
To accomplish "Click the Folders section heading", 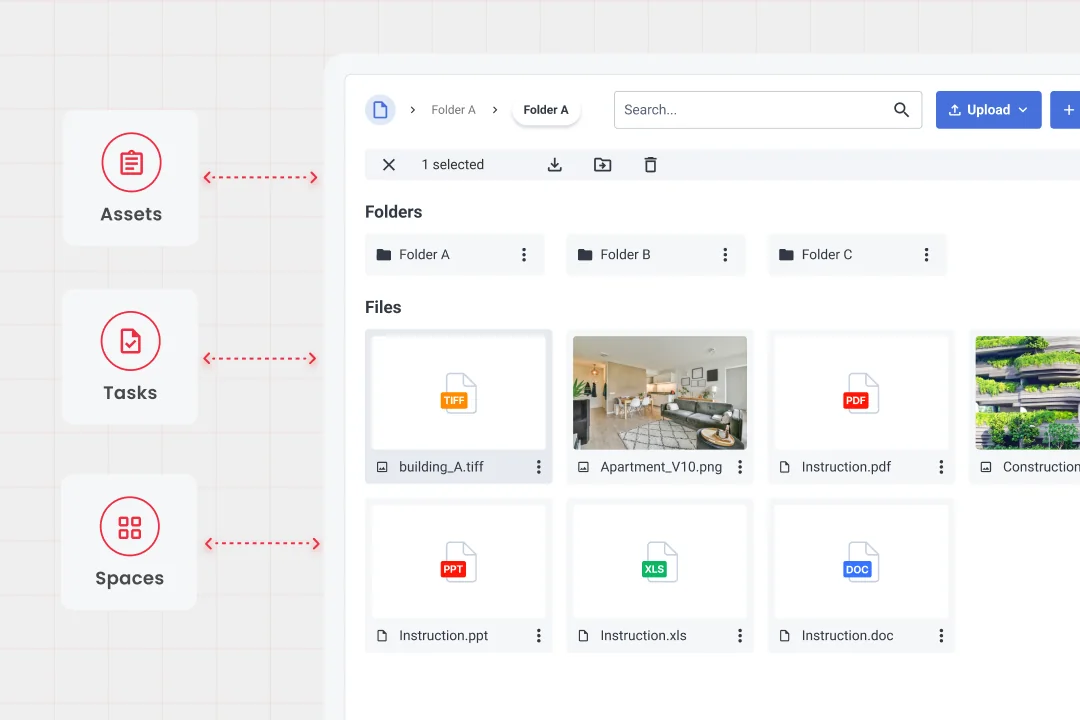I will (x=393, y=212).
